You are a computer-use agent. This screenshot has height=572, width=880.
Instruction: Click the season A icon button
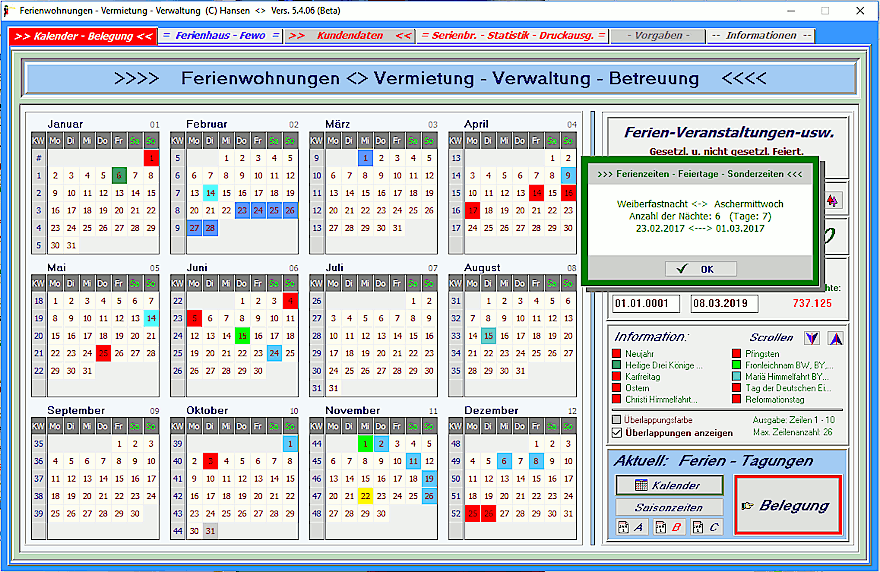[631, 528]
